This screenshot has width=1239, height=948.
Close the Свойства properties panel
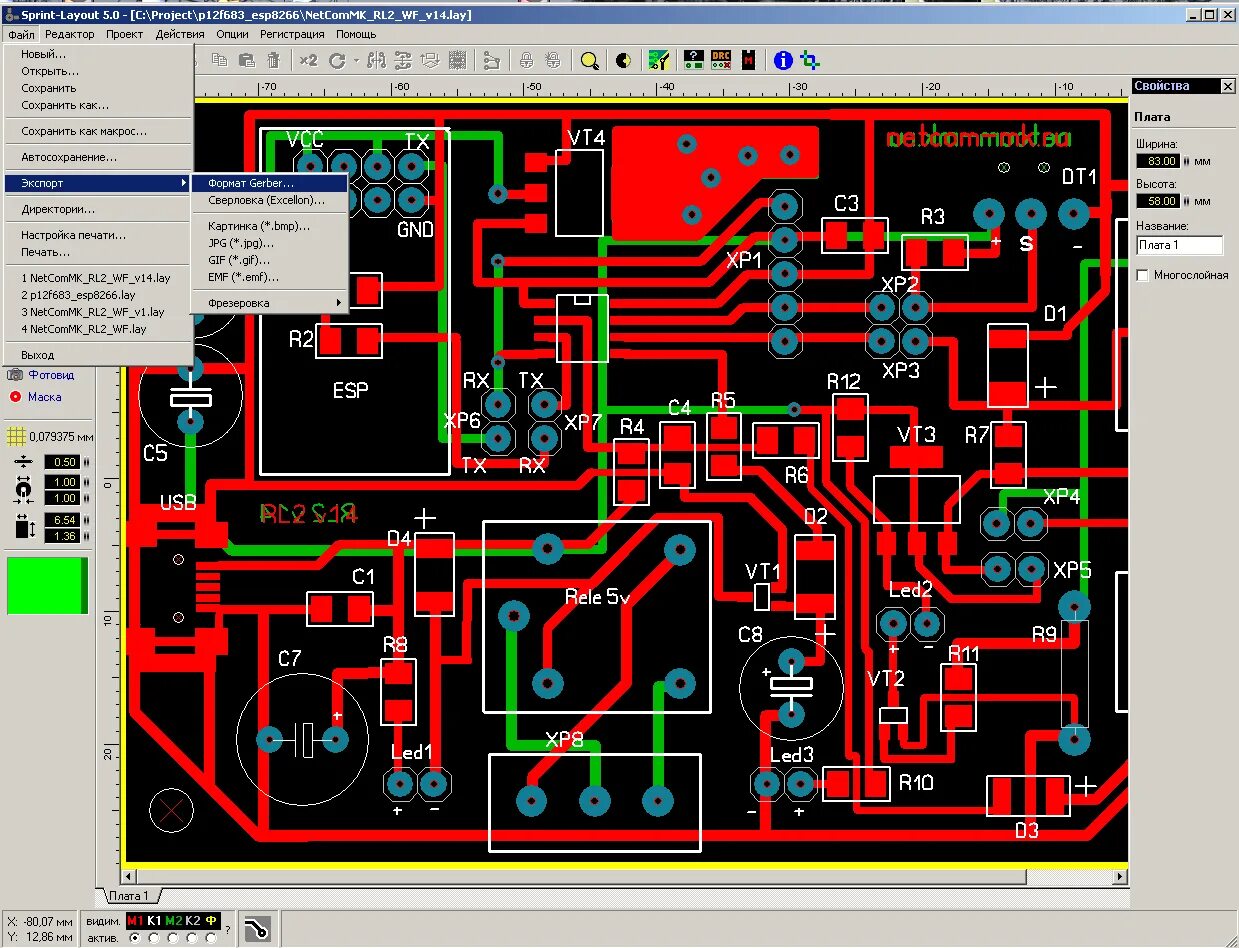pyautogui.click(x=1228, y=86)
